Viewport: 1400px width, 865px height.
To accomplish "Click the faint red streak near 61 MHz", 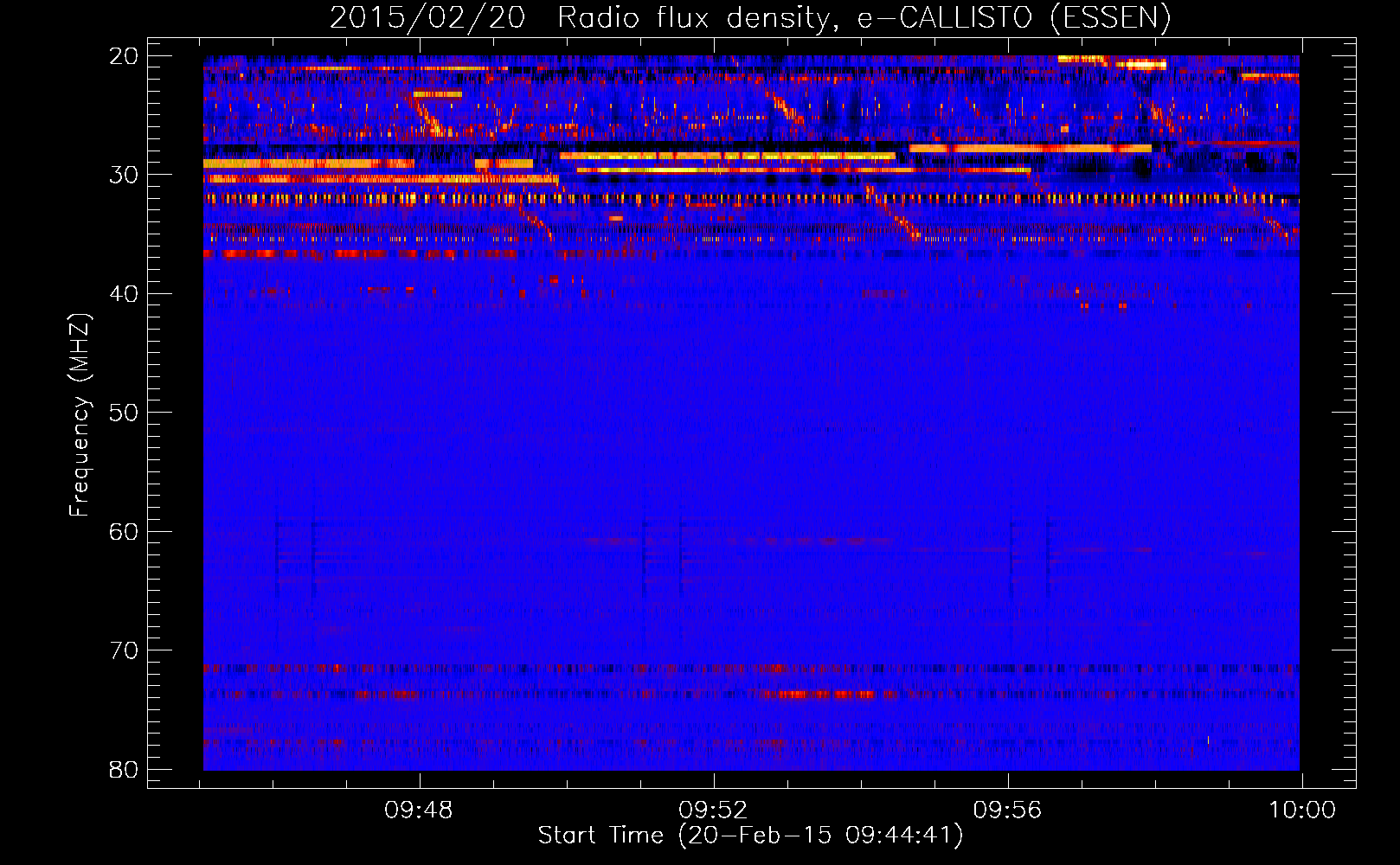I will (x=606, y=541).
